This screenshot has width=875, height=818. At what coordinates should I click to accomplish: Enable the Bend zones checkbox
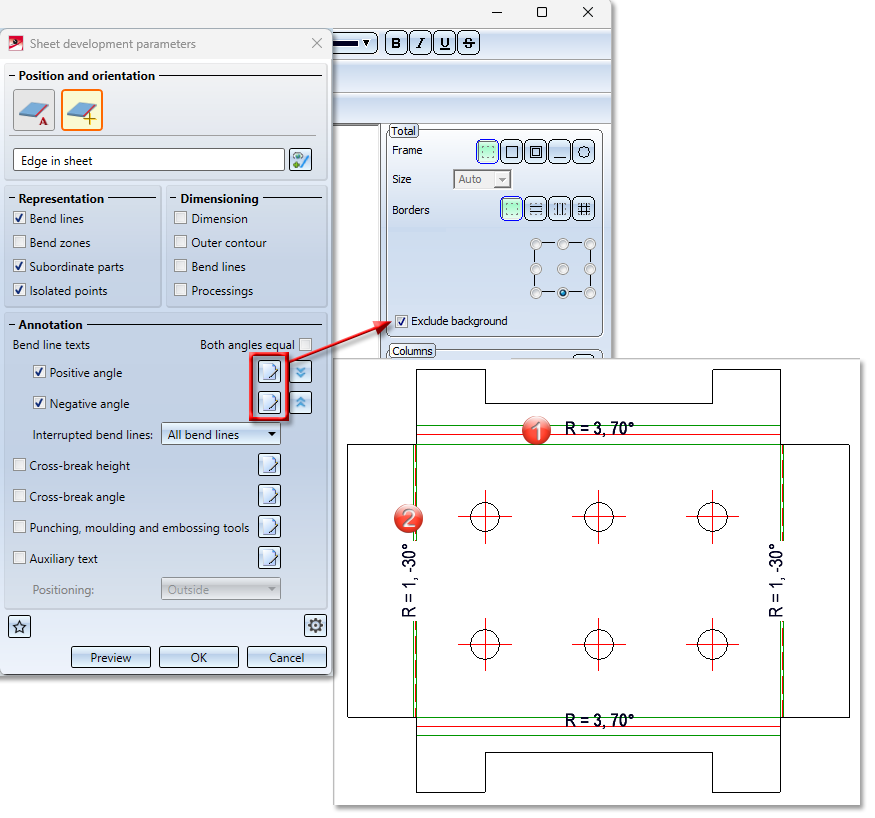point(20,242)
